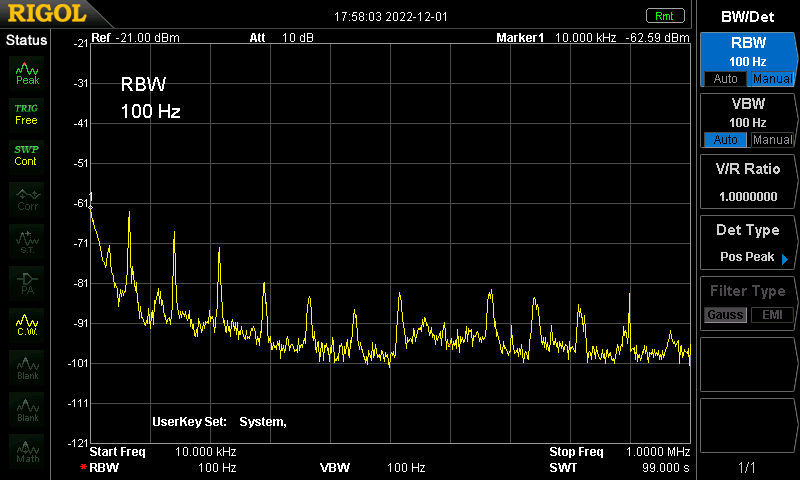Click the Pos Peak arrow indicator
The height and width of the screenshot is (480, 800).
[x=785, y=259]
